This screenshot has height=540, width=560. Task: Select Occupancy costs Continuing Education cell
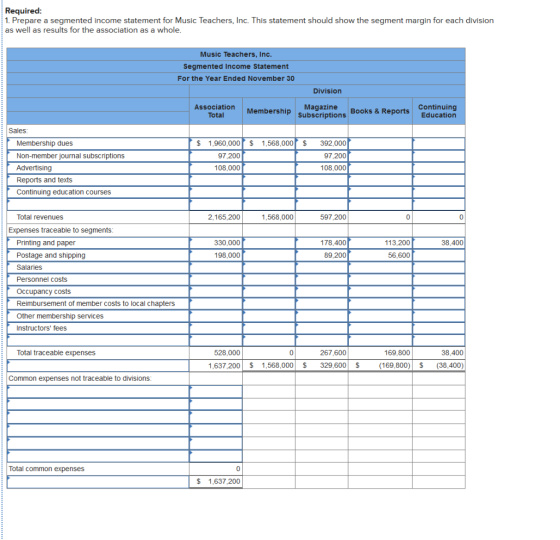pos(439,292)
